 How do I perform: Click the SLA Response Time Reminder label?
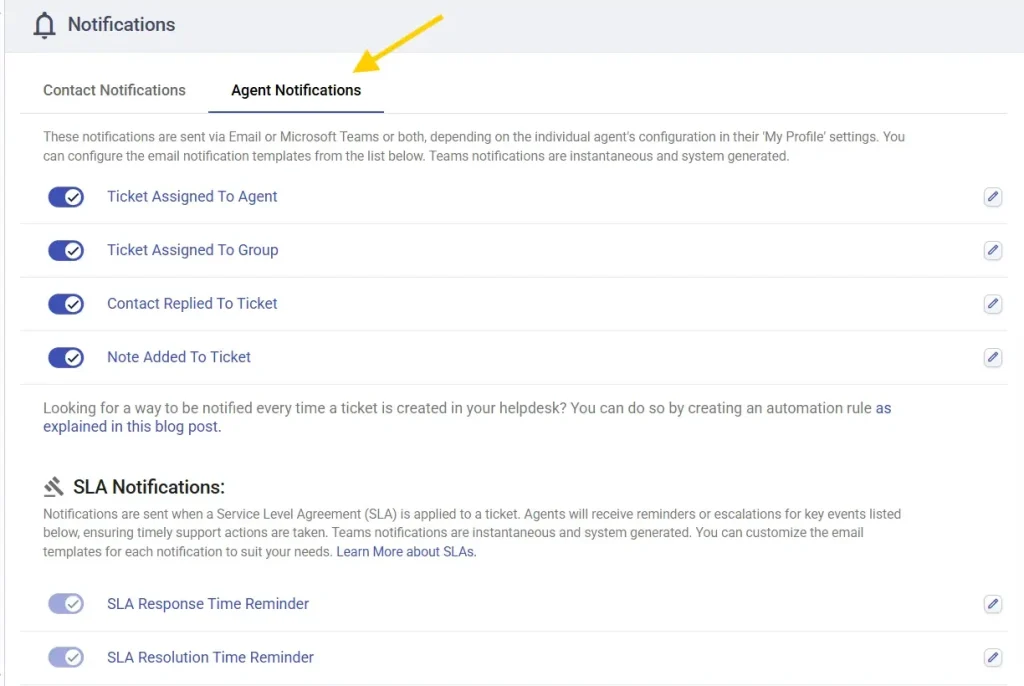tap(208, 604)
